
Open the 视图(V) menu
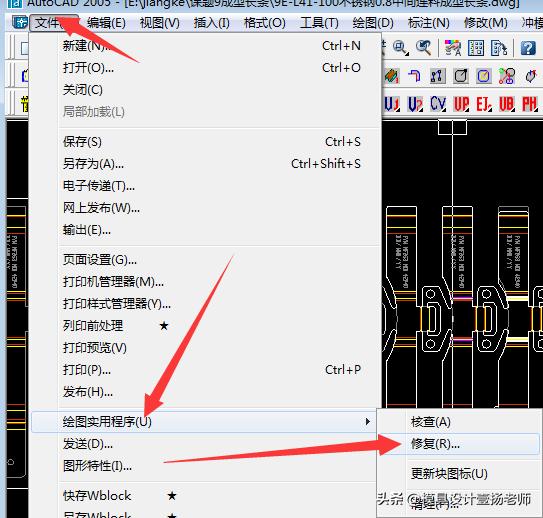[160, 23]
